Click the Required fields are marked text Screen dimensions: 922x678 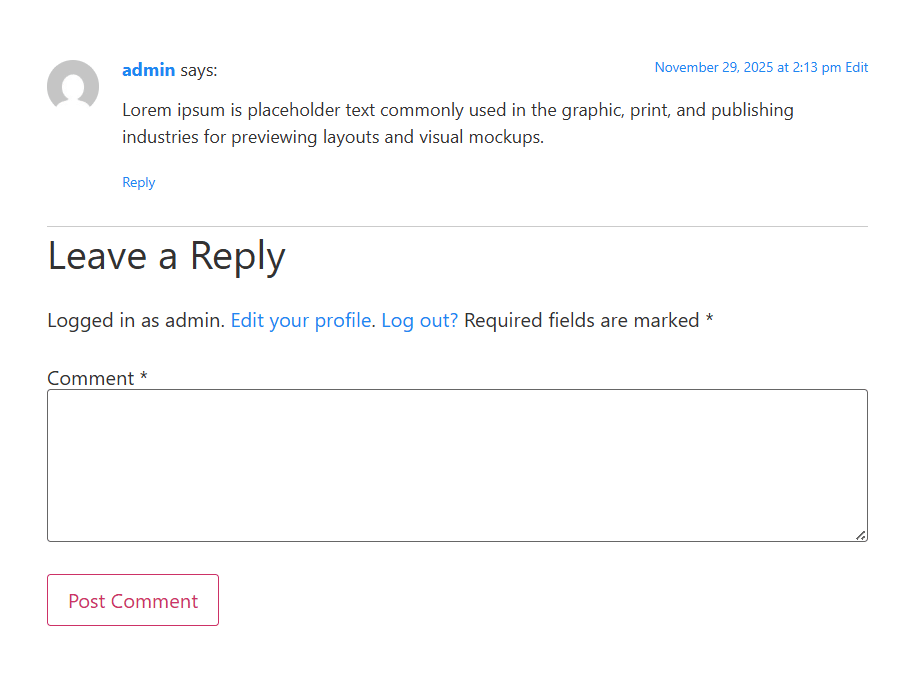pos(581,320)
